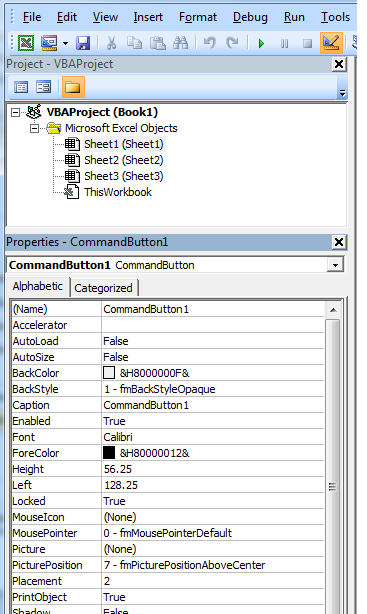Run the macro with the green play icon
Image resolution: width=367 pixels, height=614 pixels.
pos(261,43)
